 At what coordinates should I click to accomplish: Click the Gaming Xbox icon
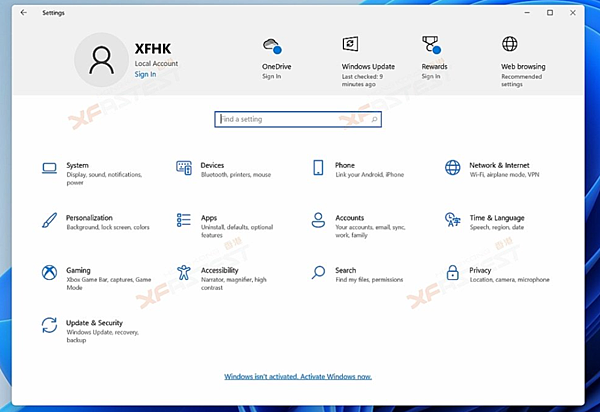(49, 273)
